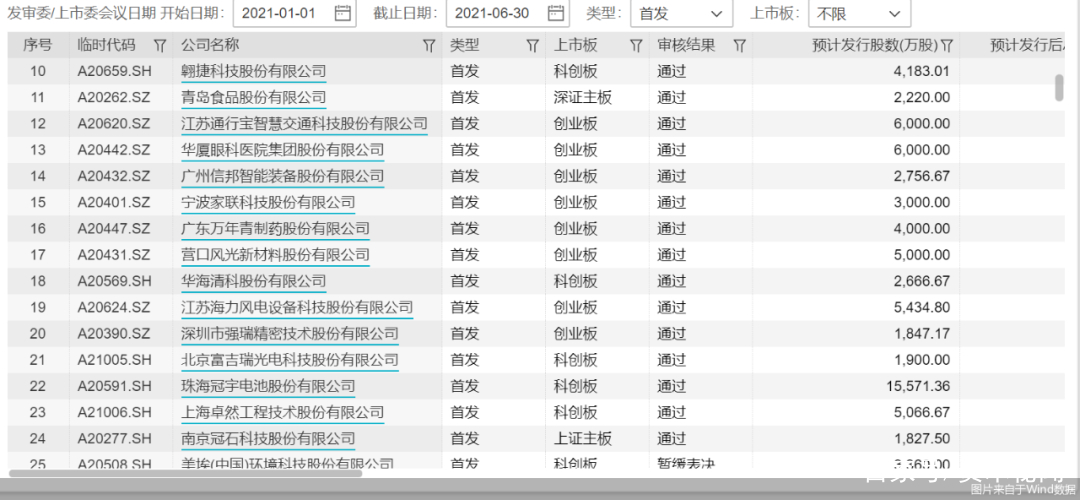The width and height of the screenshot is (1080, 500).
Task: Select temporary code A20659.SH
Action: pos(114,71)
